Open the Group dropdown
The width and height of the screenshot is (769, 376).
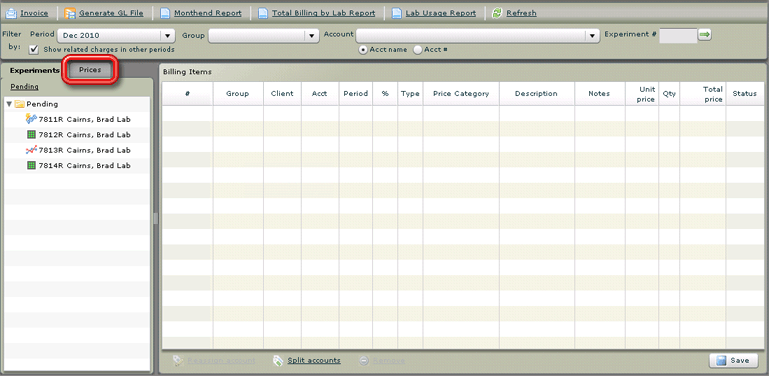[x=264, y=35]
